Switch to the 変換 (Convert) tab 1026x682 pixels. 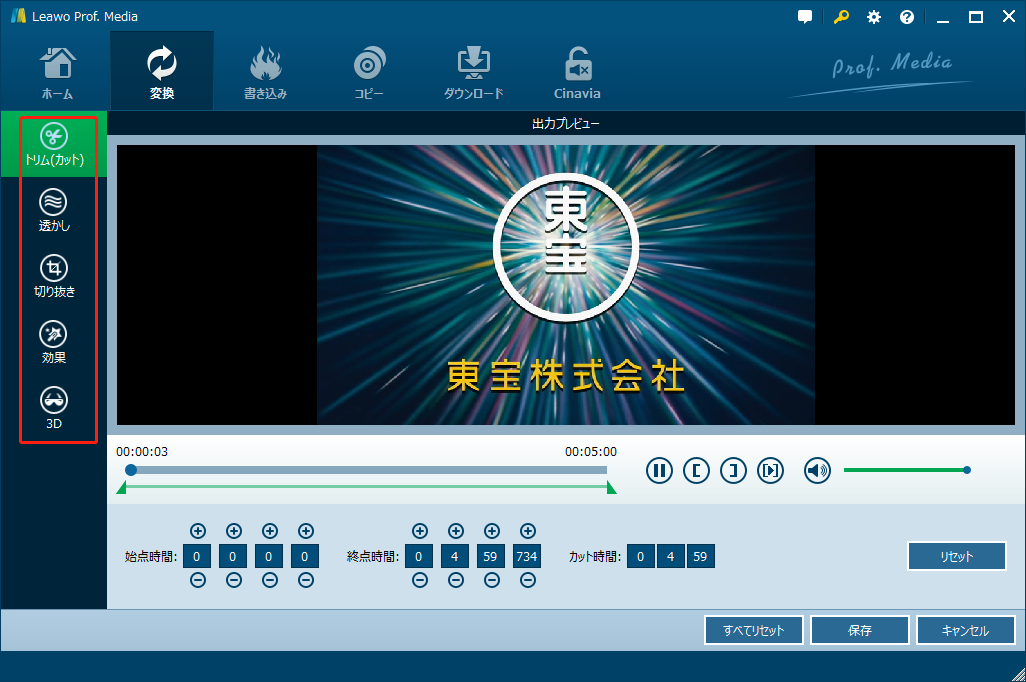pyautogui.click(x=162, y=71)
